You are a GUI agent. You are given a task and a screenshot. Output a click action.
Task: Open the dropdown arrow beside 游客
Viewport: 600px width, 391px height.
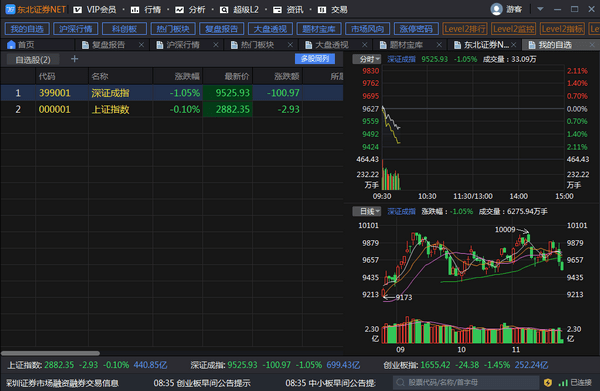[x=540, y=9]
